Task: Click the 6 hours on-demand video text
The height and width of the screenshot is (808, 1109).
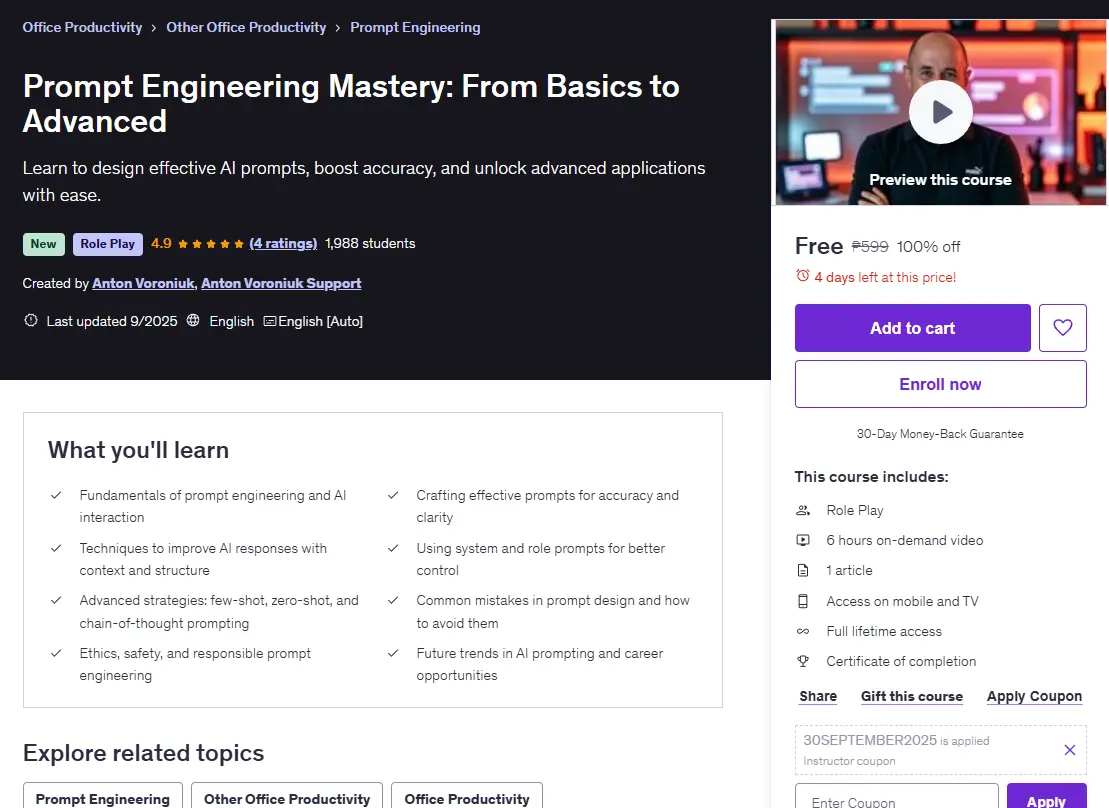Action: [x=905, y=540]
